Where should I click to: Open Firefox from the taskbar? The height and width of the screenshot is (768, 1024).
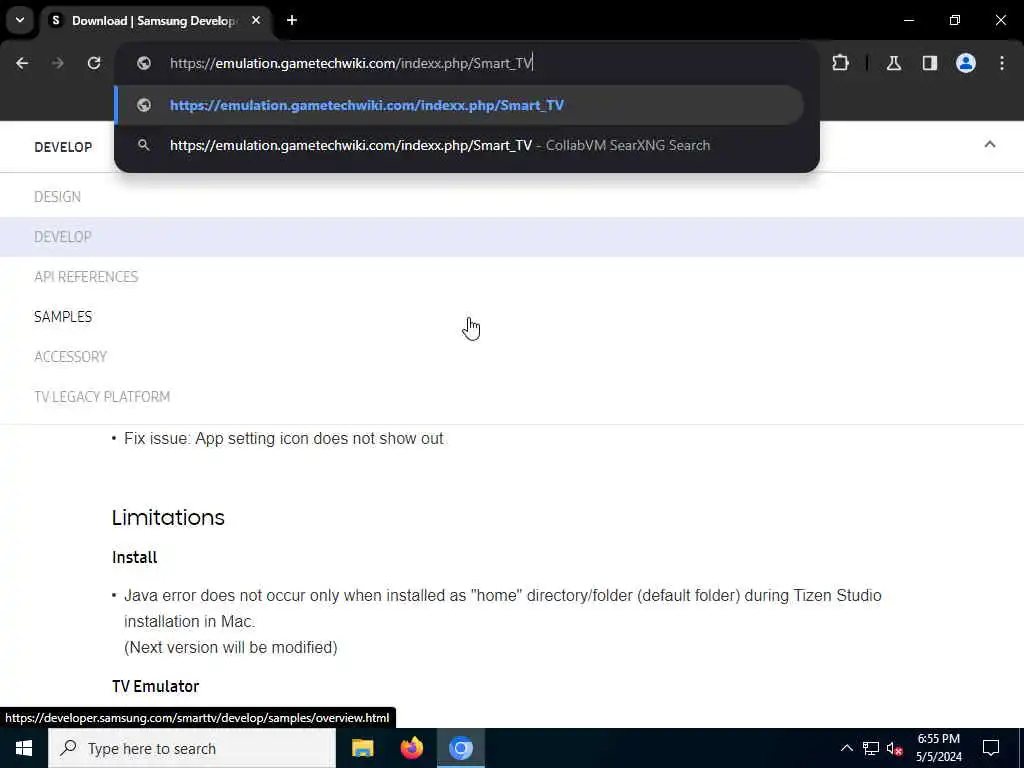coord(411,748)
